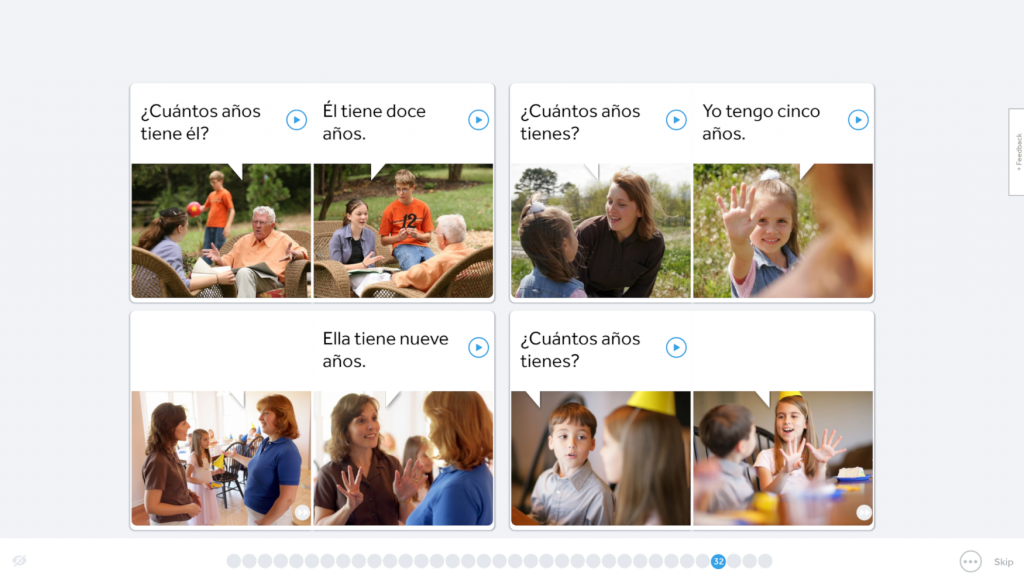The width and height of the screenshot is (1024, 576).
Task: Open the more options ellipsis menu
Action: tap(970, 561)
